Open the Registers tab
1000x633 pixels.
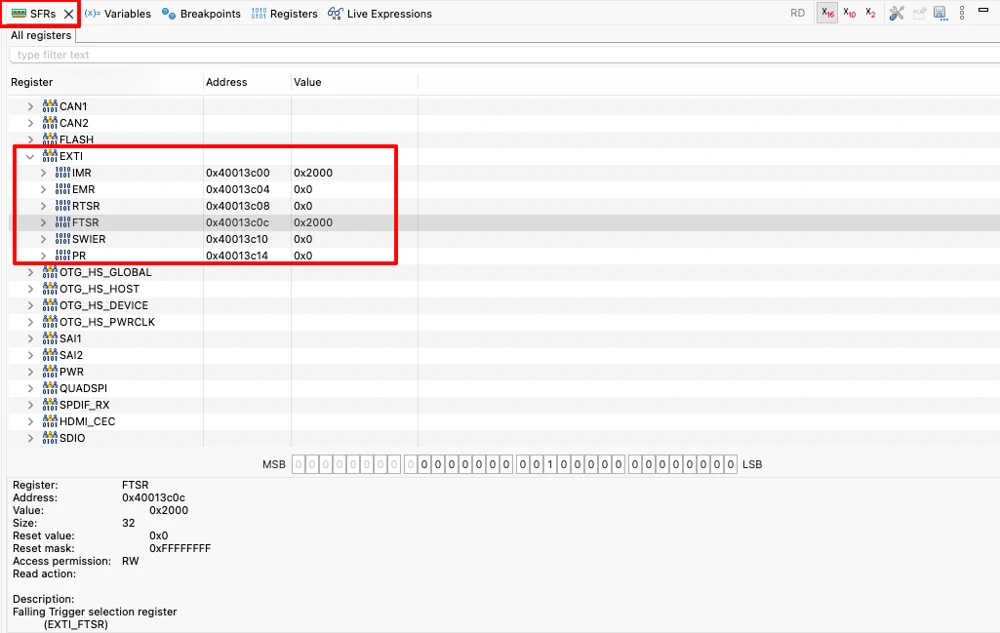[284, 14]
